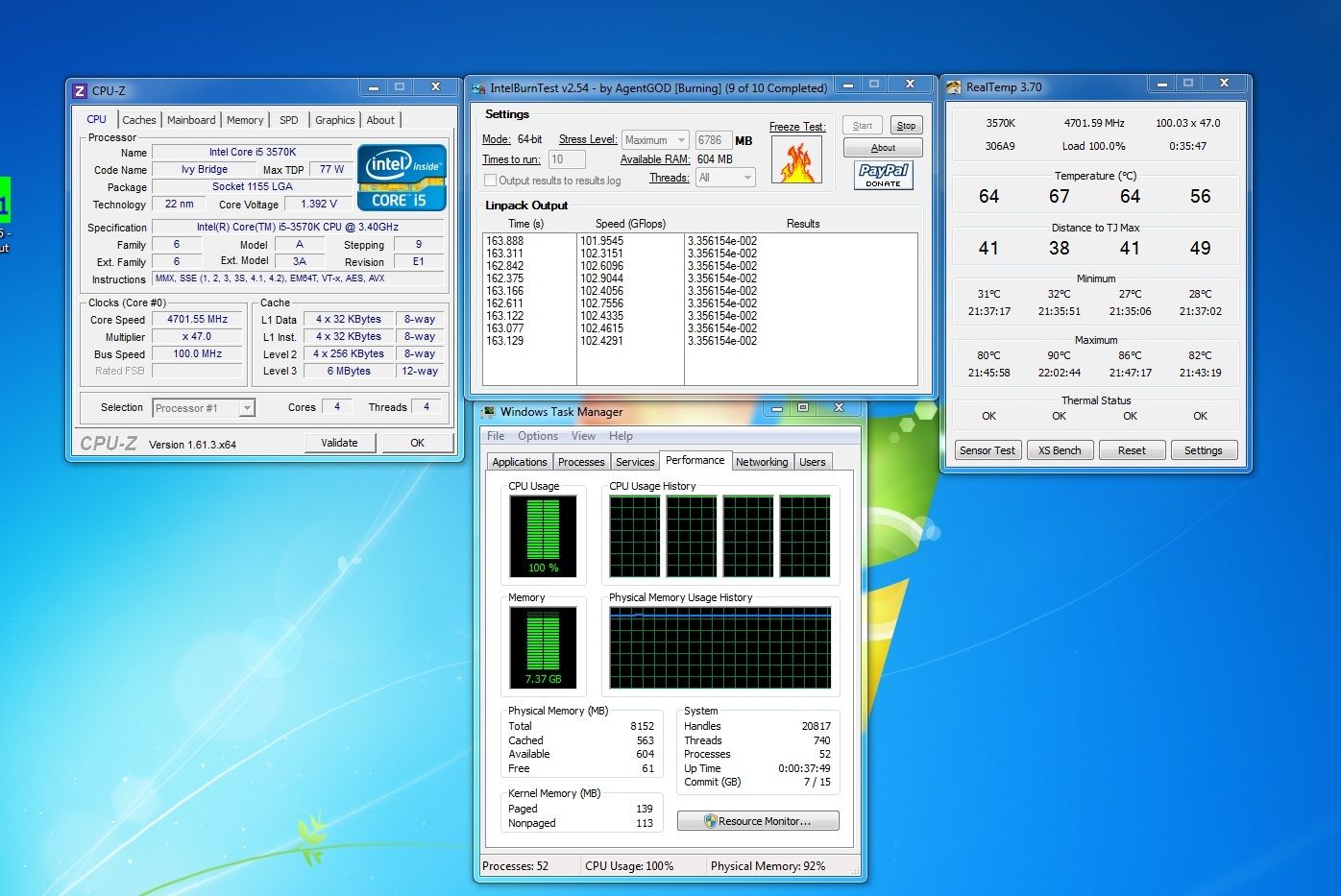This screenshot has width=1341, height=896.
Task: Click the Task Manager title bar icon
Action: pos(488,412)
